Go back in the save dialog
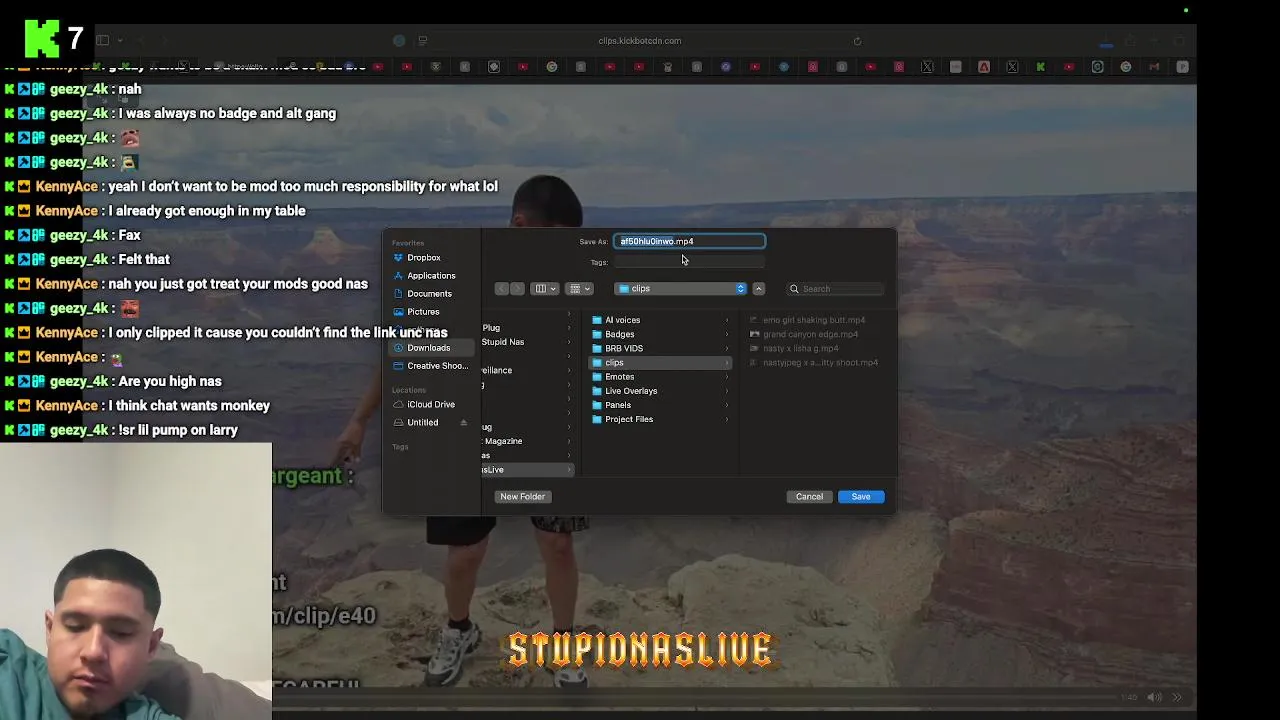This screenshot has width=1280, height=720. [502, 289]
